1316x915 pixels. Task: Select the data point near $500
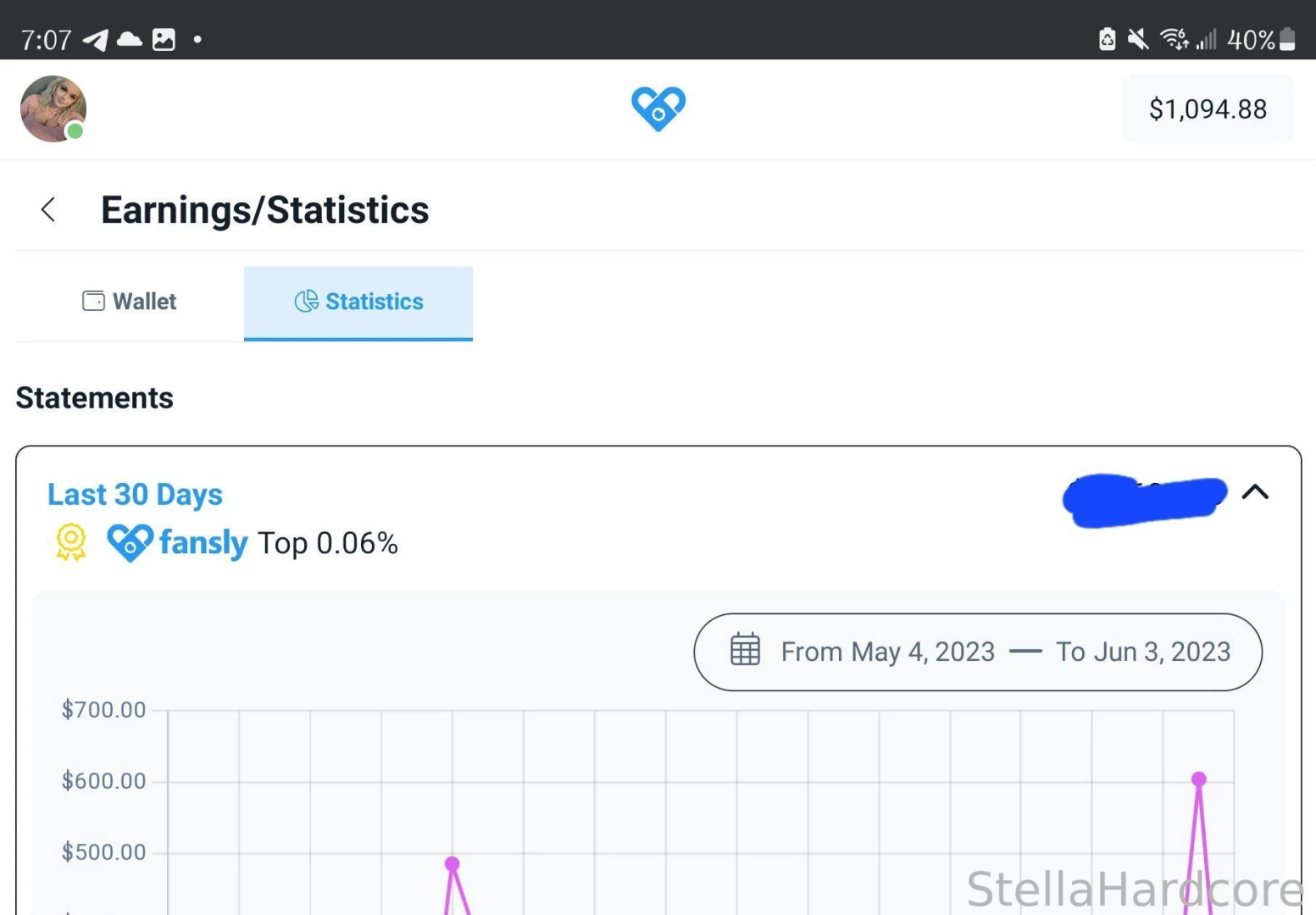(452, 863)
